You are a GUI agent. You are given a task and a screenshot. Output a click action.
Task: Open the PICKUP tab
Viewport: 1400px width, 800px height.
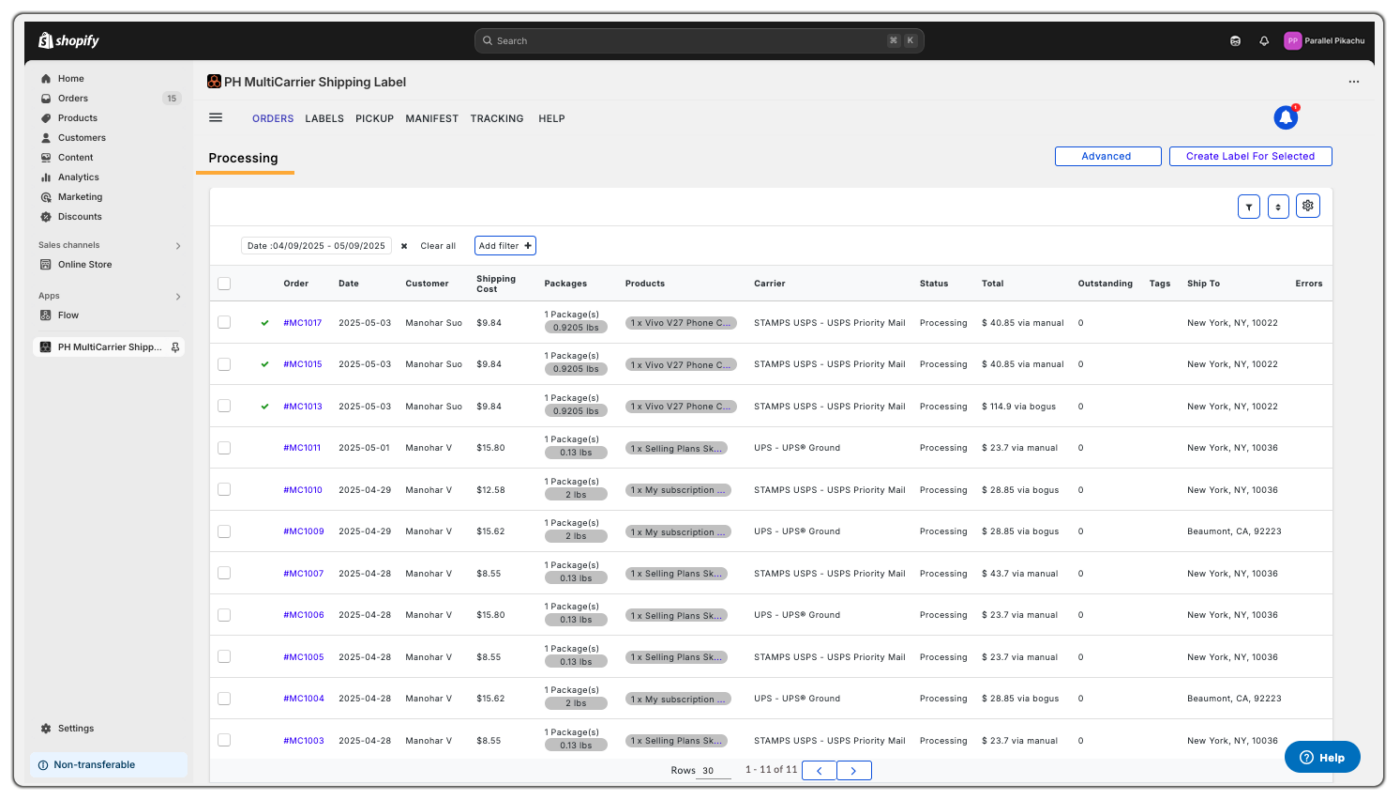coord(375,118)
